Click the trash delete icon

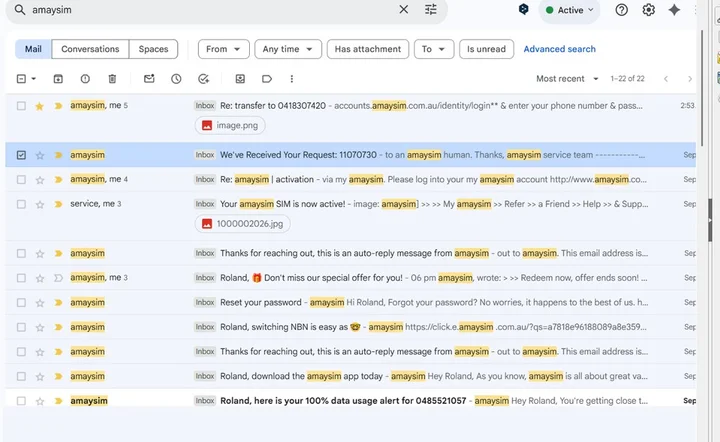112,79
